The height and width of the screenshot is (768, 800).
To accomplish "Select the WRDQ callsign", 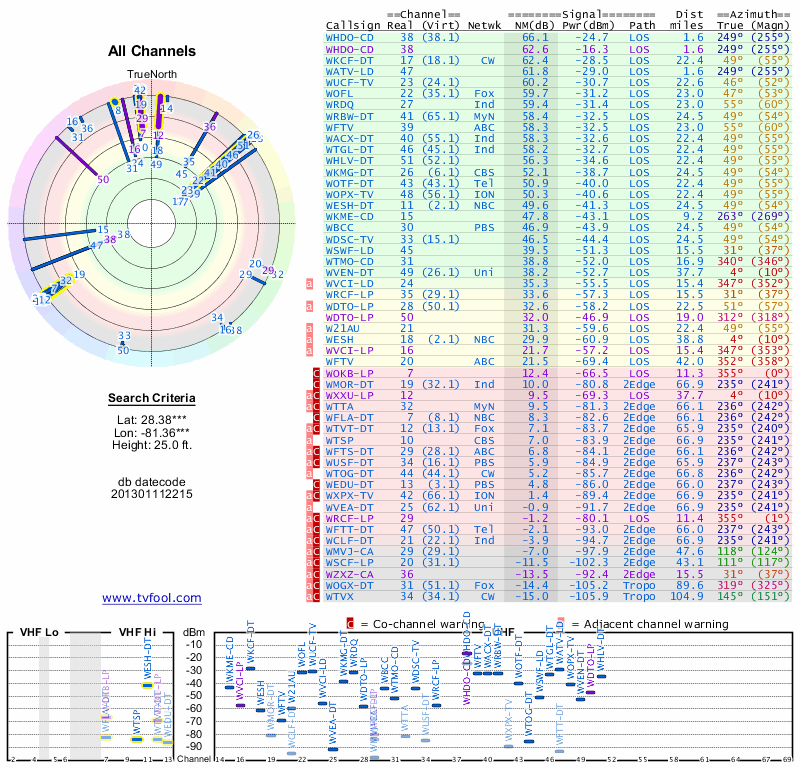I will pos(339,105).
